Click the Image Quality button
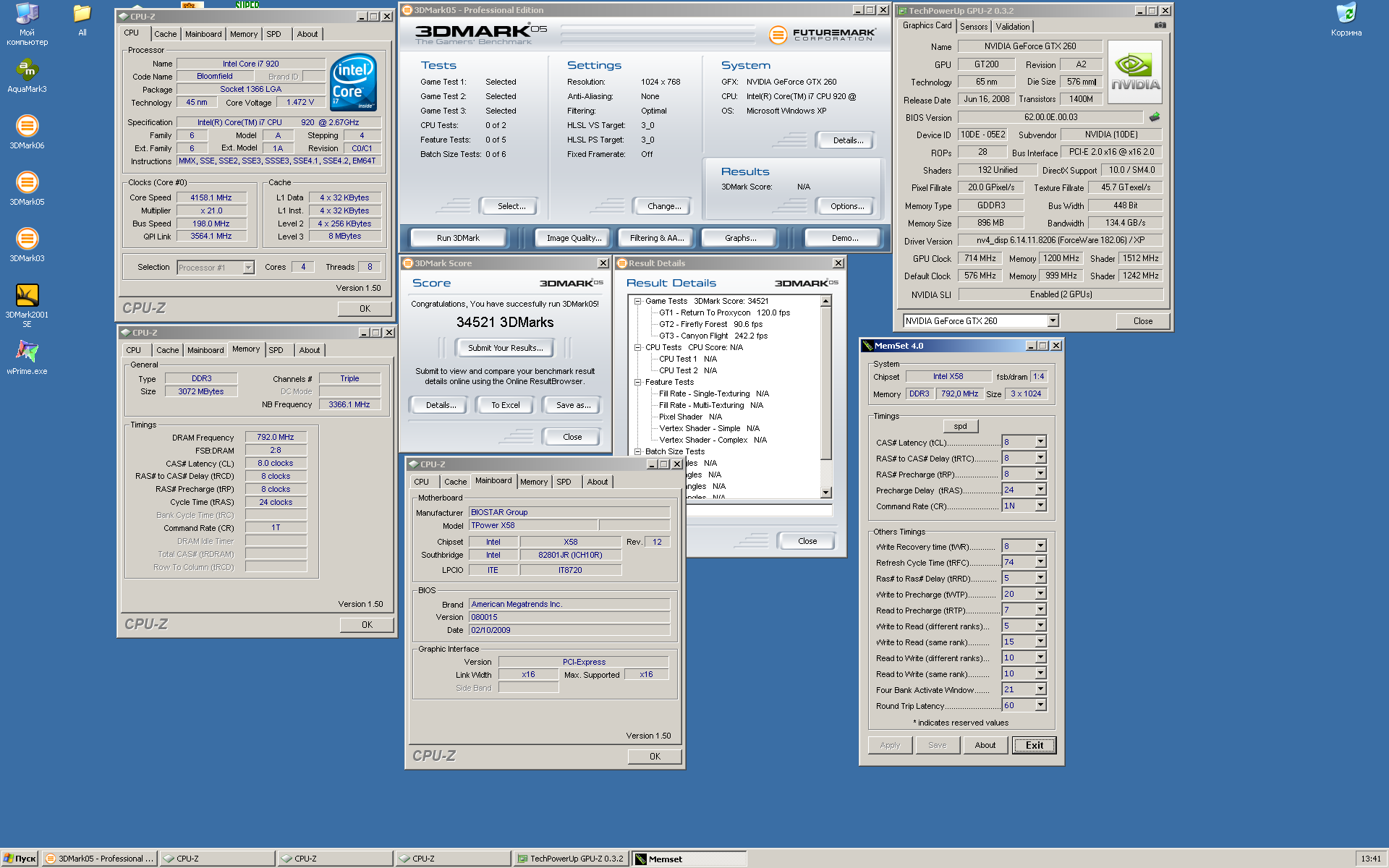Viewport: 1389px width, 868px height. click(574, 238)
